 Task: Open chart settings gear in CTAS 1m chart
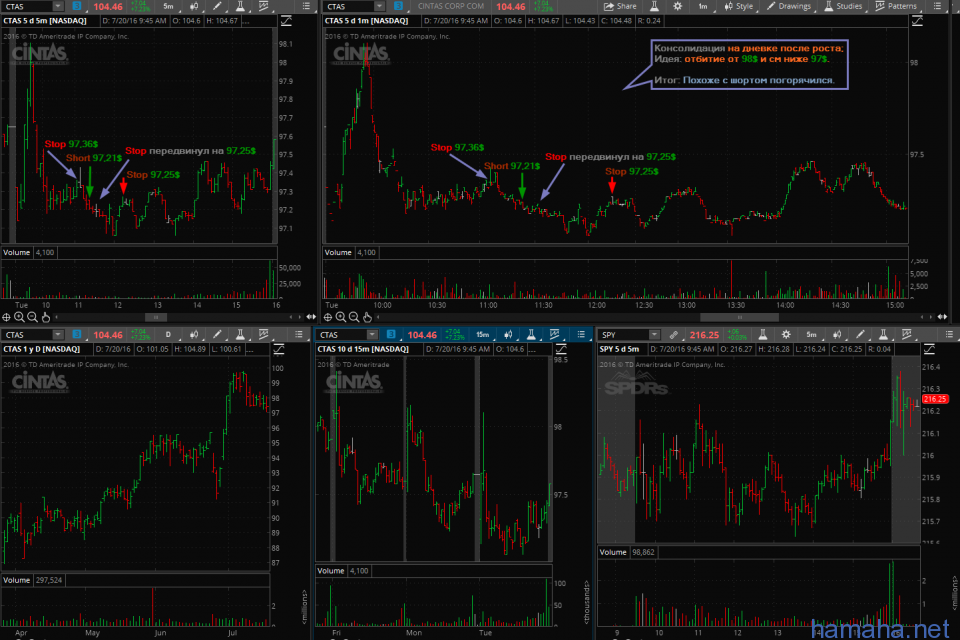pyautogui.click(x=677, y=7)
